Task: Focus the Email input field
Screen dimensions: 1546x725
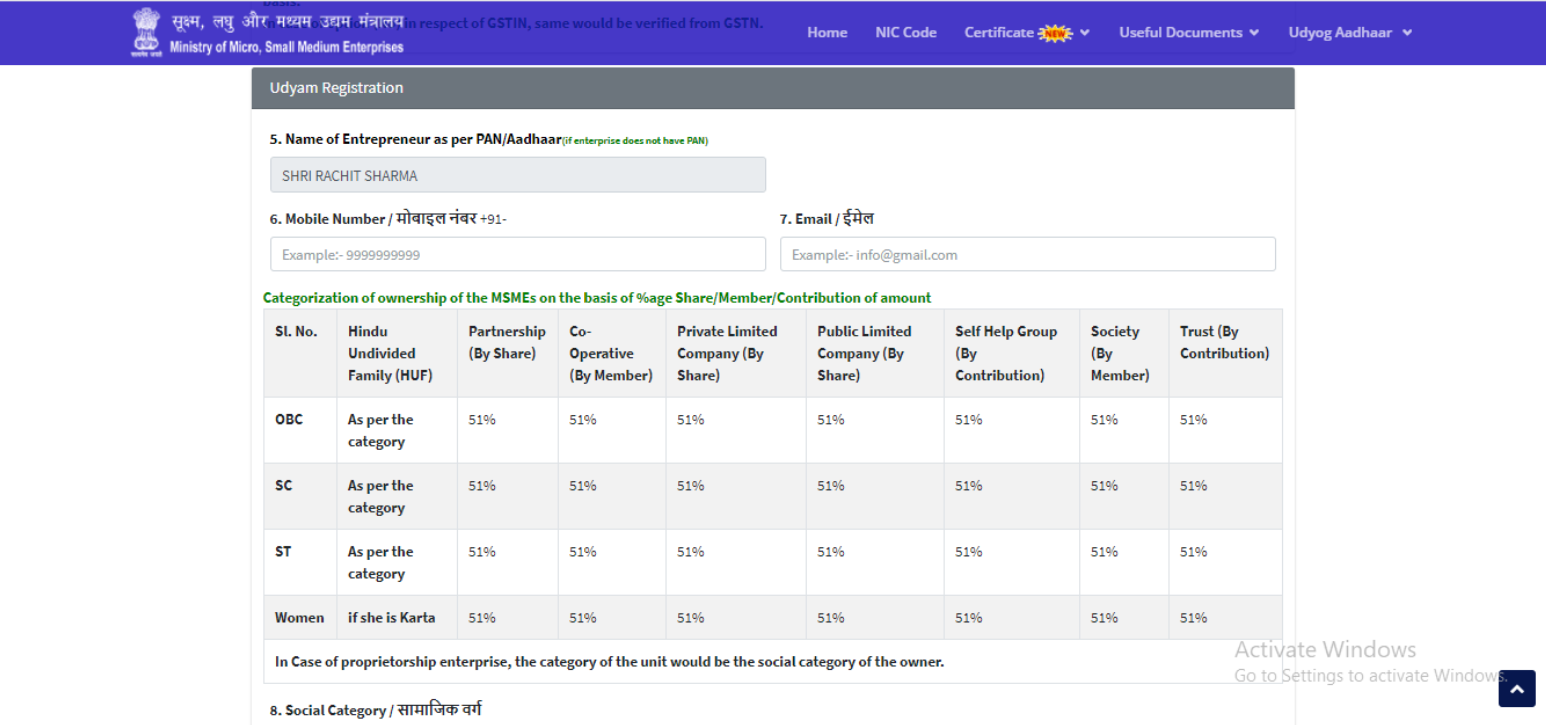Action: click(1027, 254)
